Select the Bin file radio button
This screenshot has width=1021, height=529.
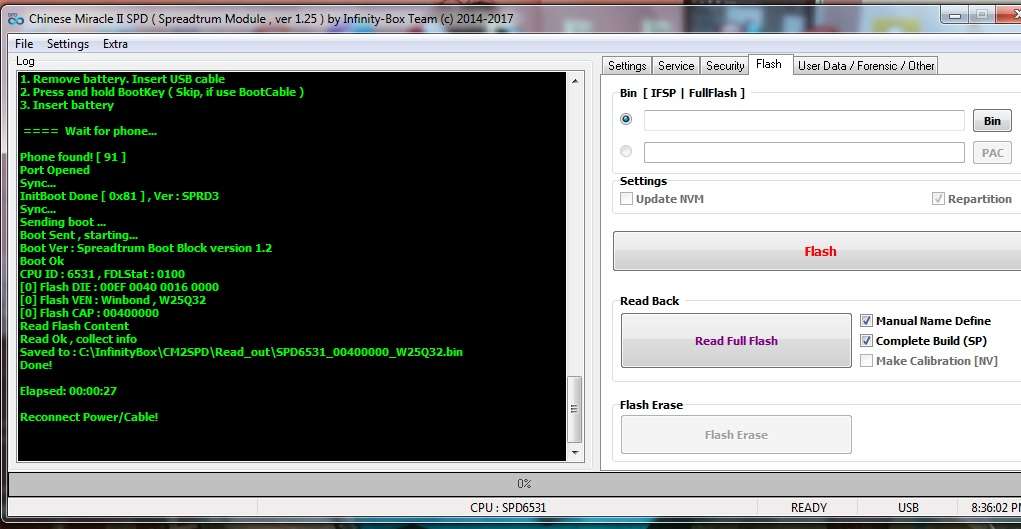coord(626,120)
